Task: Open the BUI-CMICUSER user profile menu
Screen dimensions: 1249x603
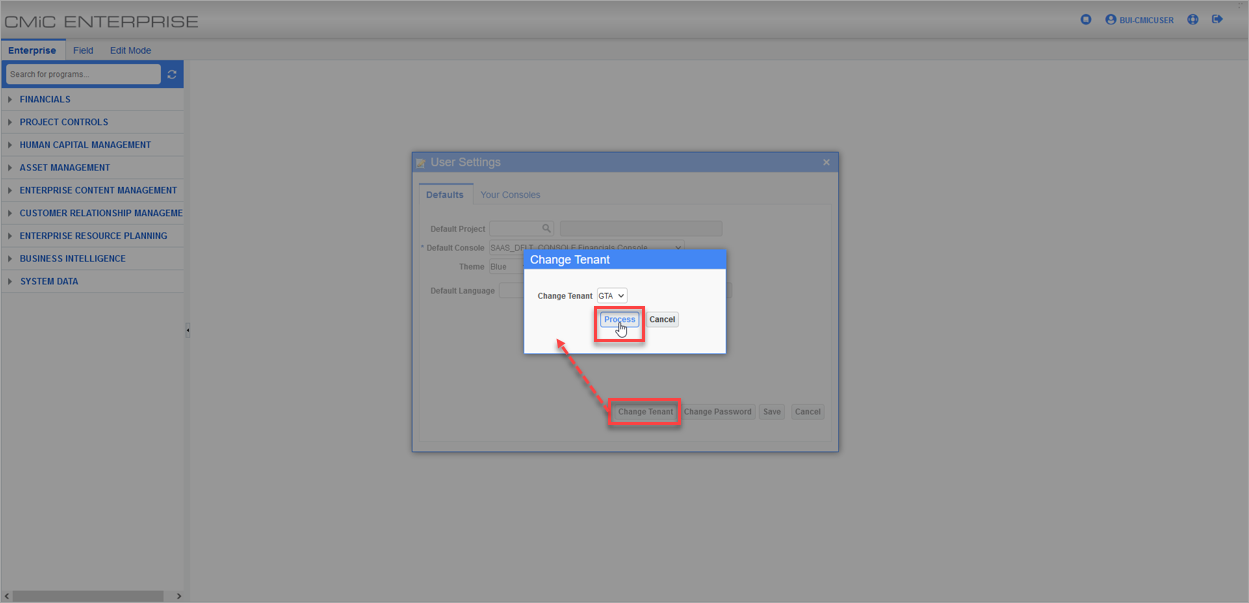Action: tap(1139, 20)
